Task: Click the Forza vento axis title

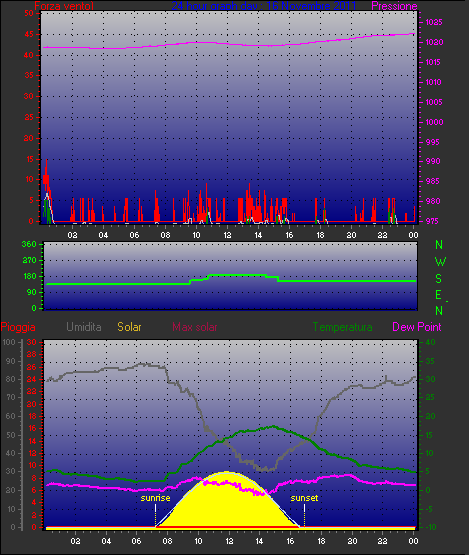Action: point(64,6)
